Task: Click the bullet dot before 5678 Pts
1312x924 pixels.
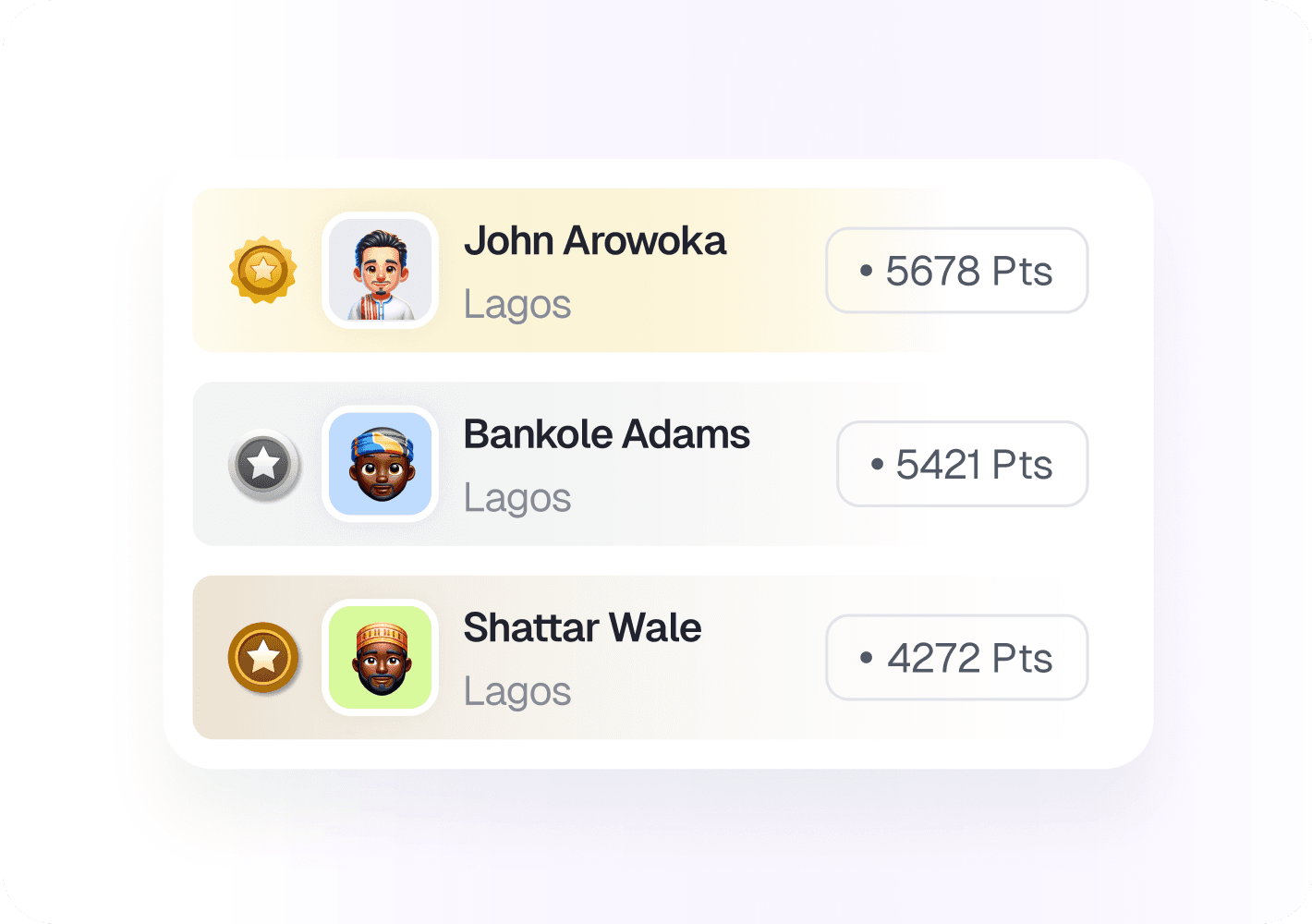Action: (x=866, y=272)
